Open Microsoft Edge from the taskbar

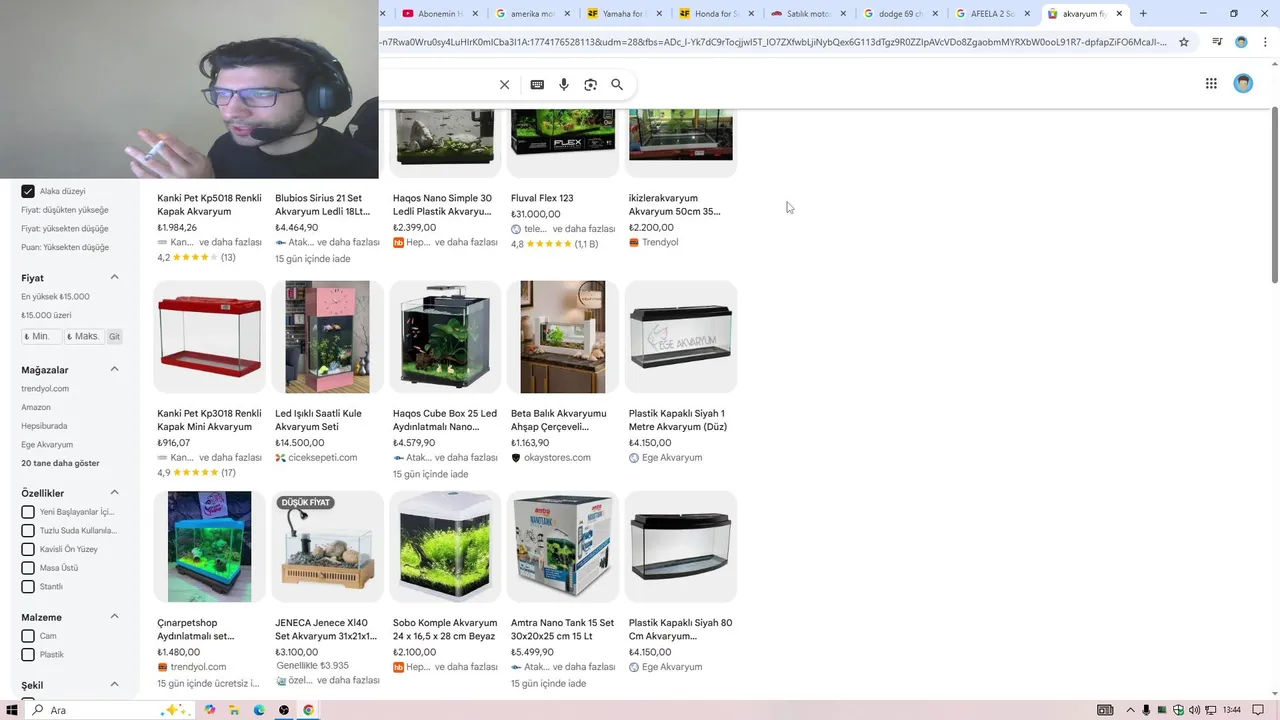(259, 710)
